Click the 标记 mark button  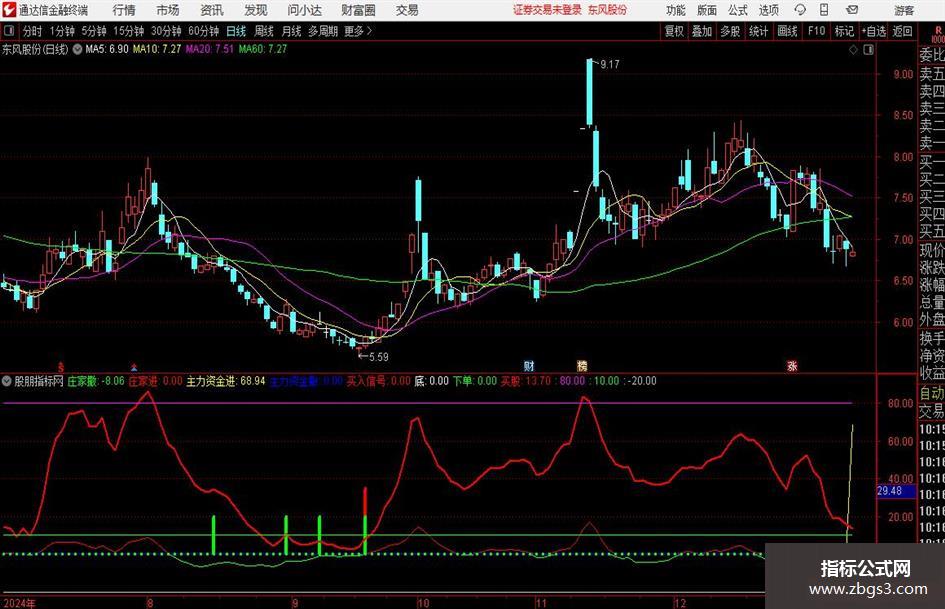coord(844,31)
